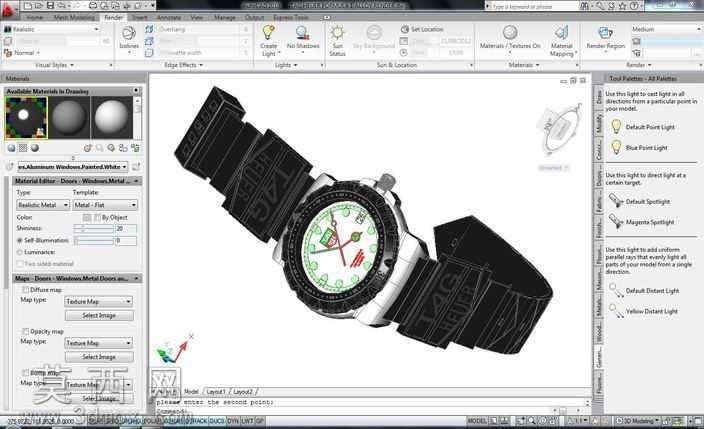Screen dimensions: 704x429
Task: Open the AutoCAD application menu button
Action: pos(8,8)
